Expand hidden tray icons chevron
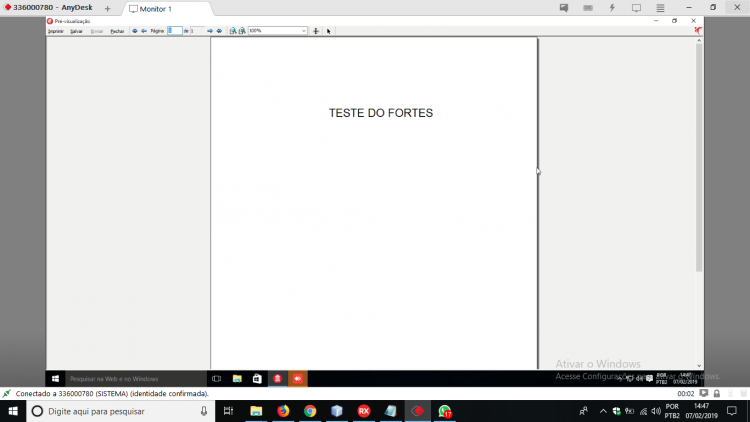The height and width of the screenshot is (422, 750). coord(603,411)
